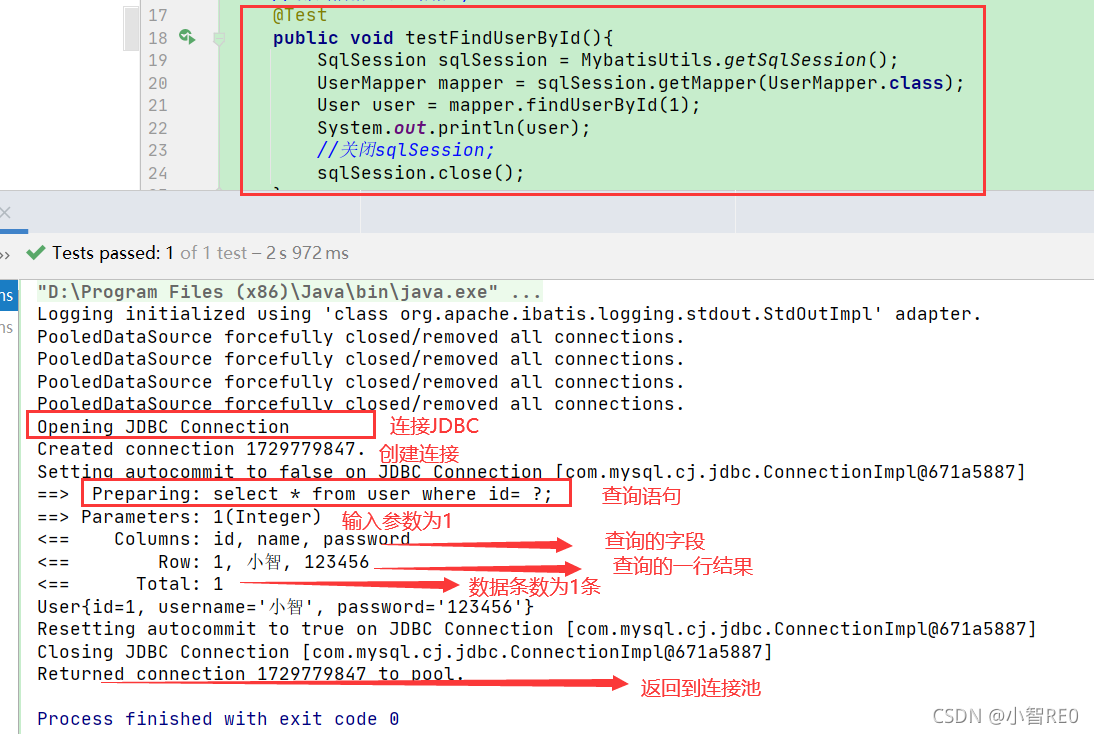The image size is (1094, 734).
Task: Click the User{id=1, username='小智'} output line
Action: (x=285, y=607)
